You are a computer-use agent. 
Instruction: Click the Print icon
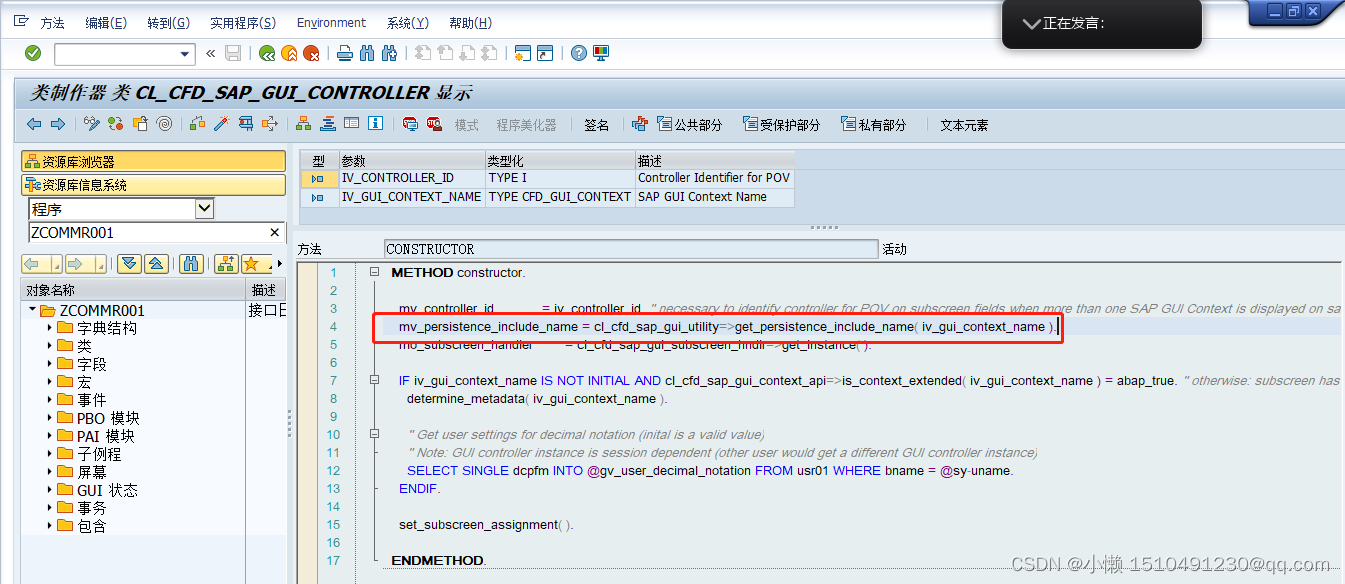(345, 53)
